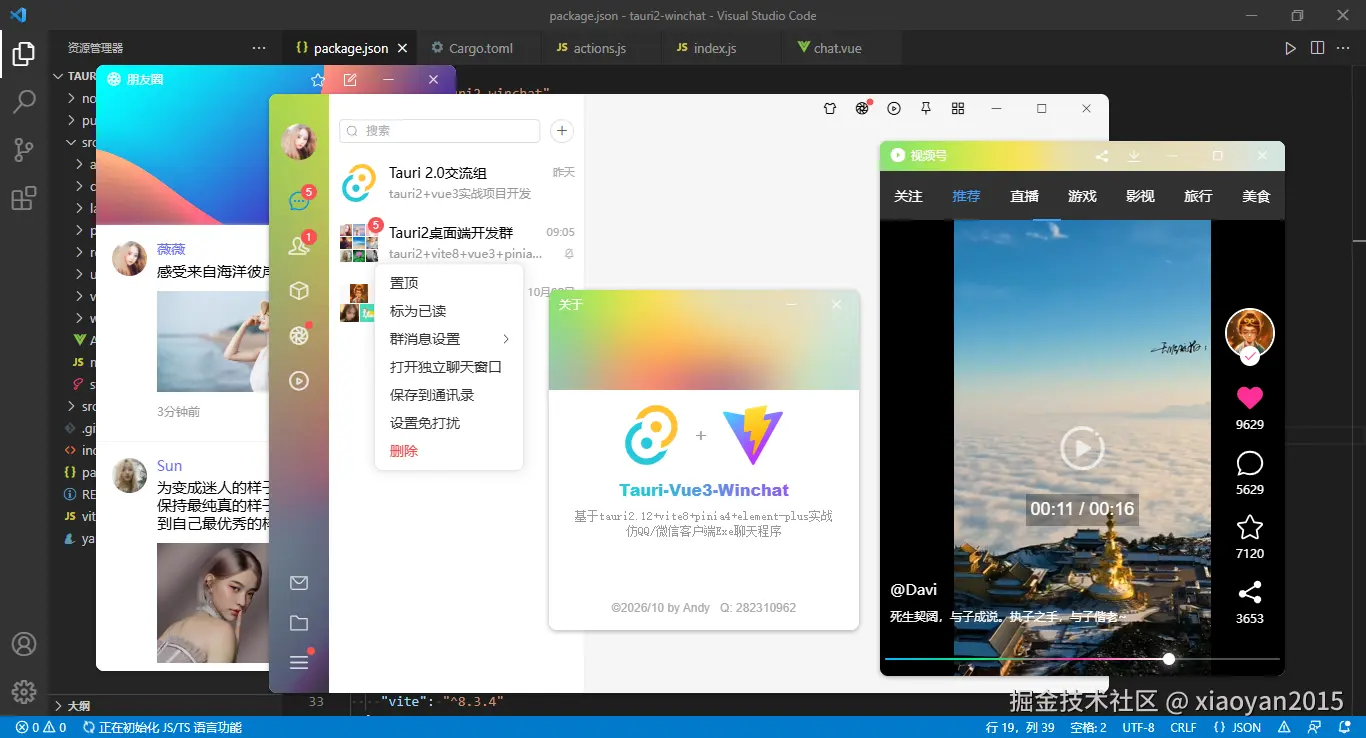This screenshot has height=738, width=1366.
Task: Click the 搜索 search input field
Action: pyautogui.click(x=440, y=131)
